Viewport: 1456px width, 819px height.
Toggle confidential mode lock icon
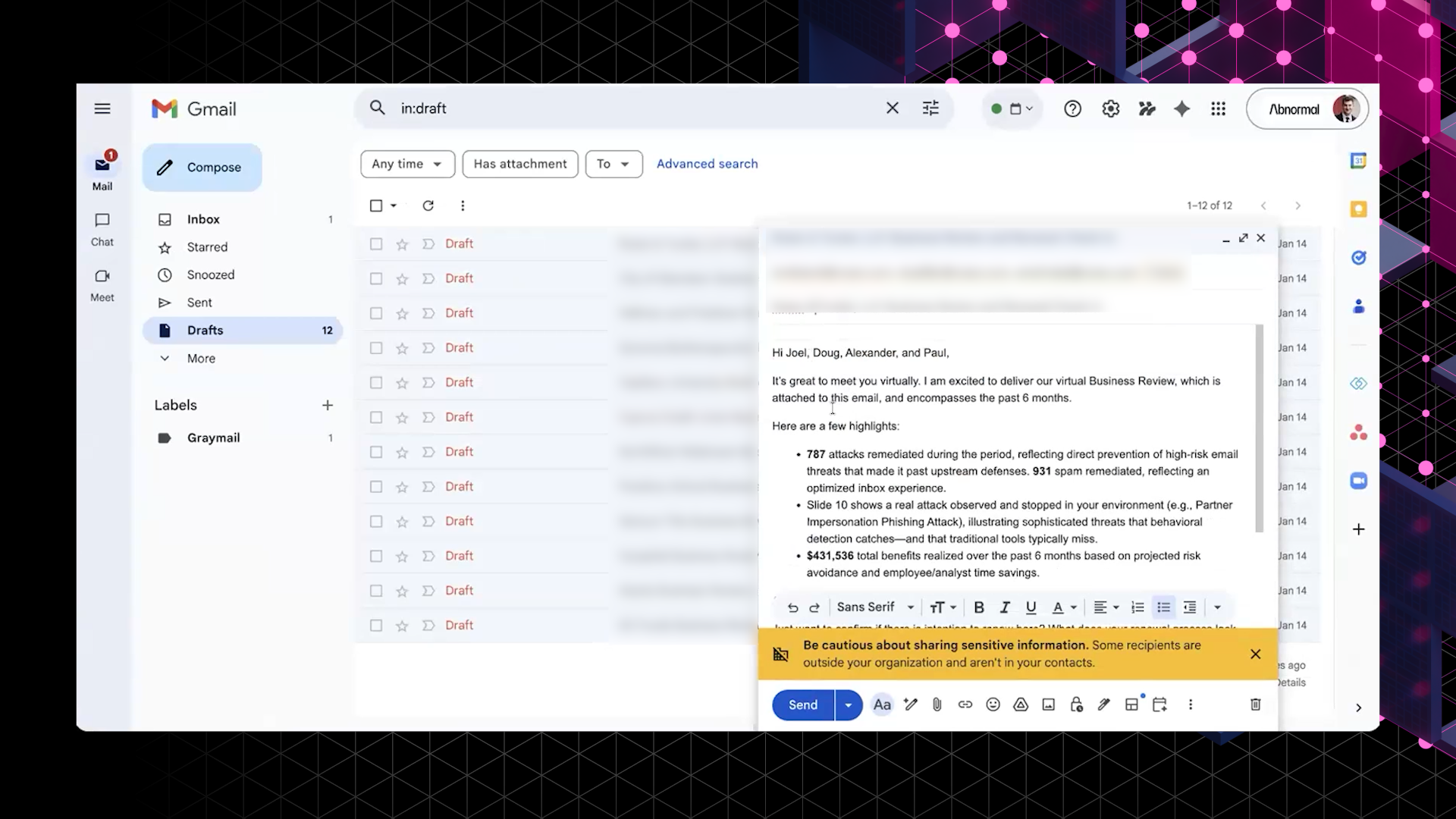click(1076, 704)
